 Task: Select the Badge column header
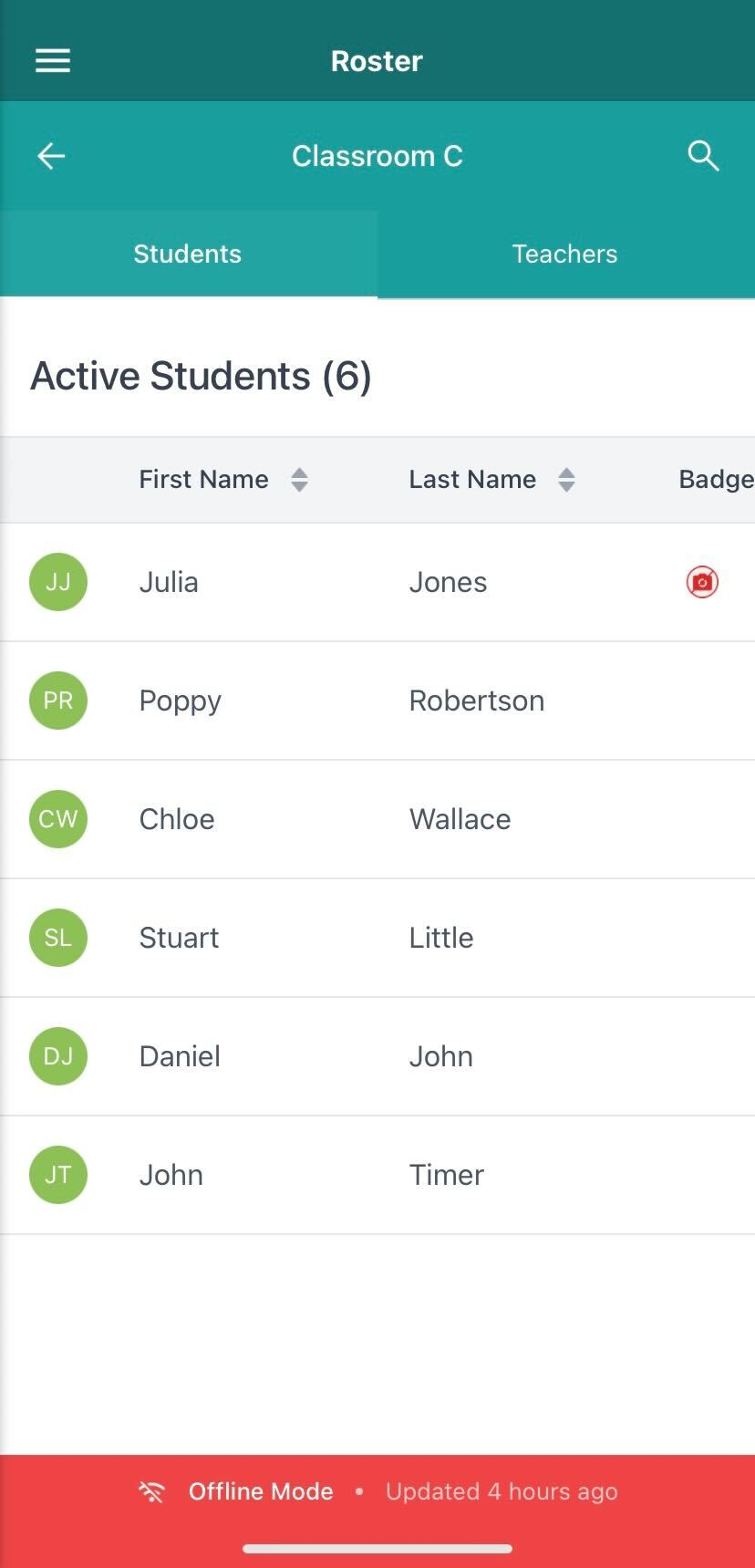715,480
